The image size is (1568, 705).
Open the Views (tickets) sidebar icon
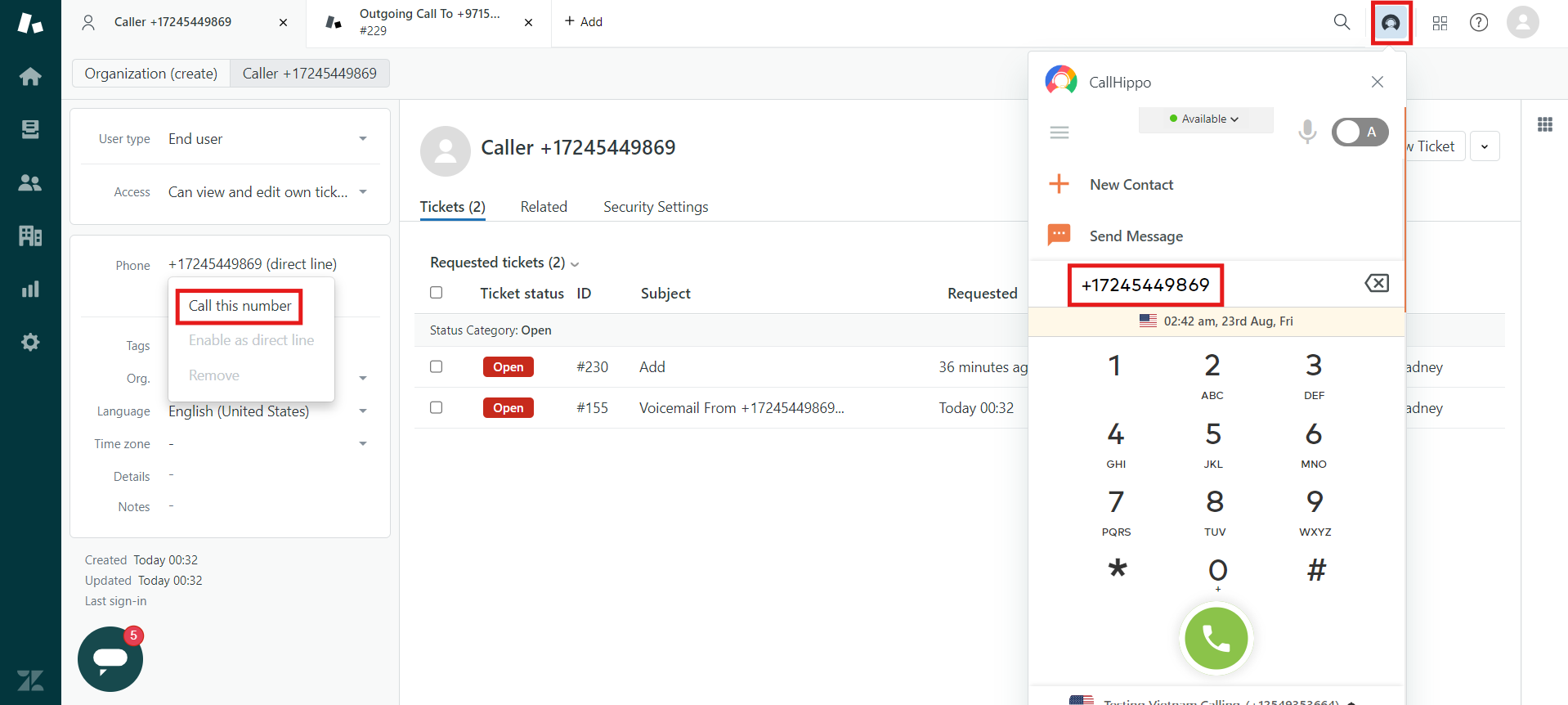tap(30, 129)
